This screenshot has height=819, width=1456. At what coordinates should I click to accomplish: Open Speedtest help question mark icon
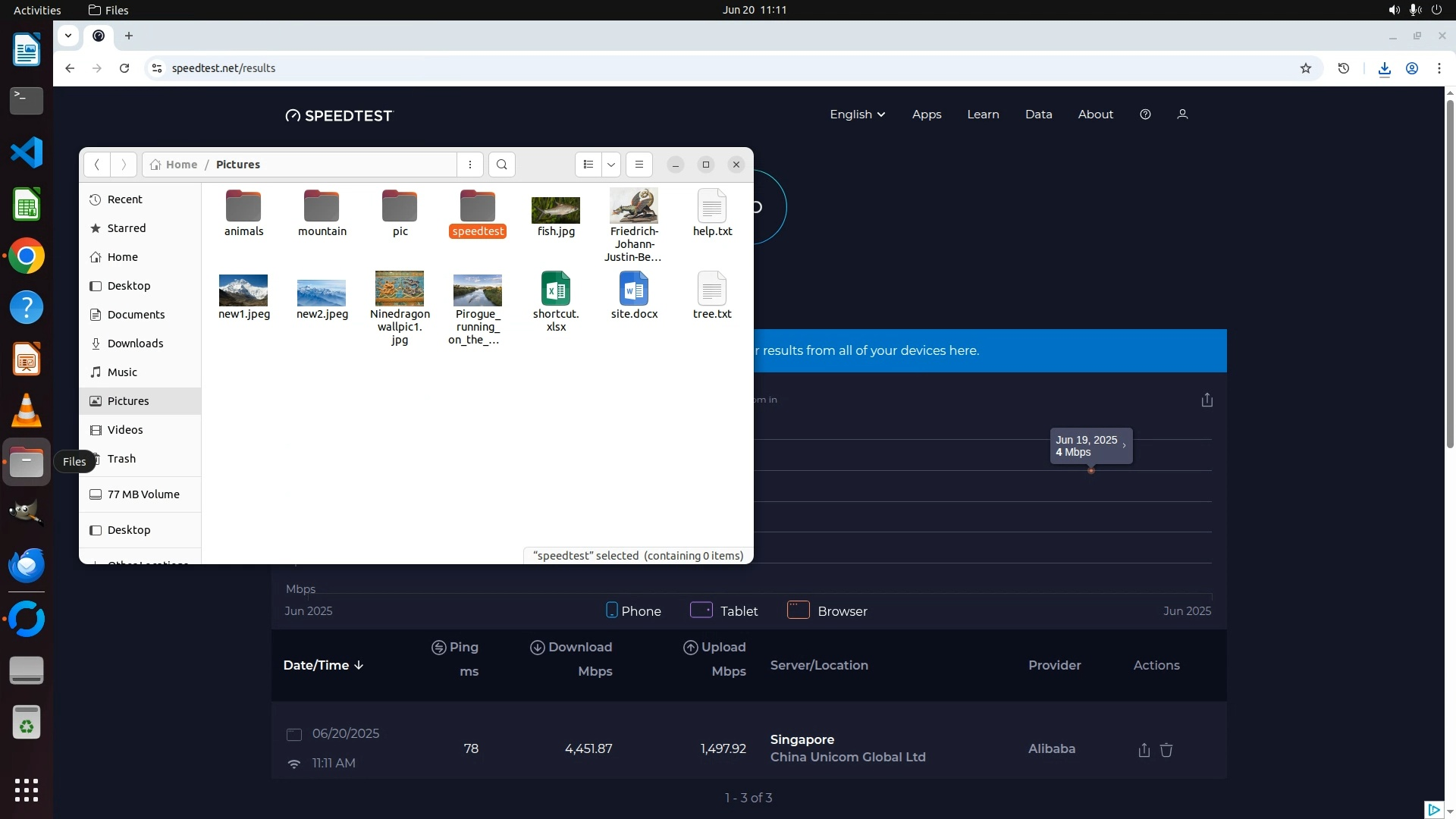tap(1145, 115)
